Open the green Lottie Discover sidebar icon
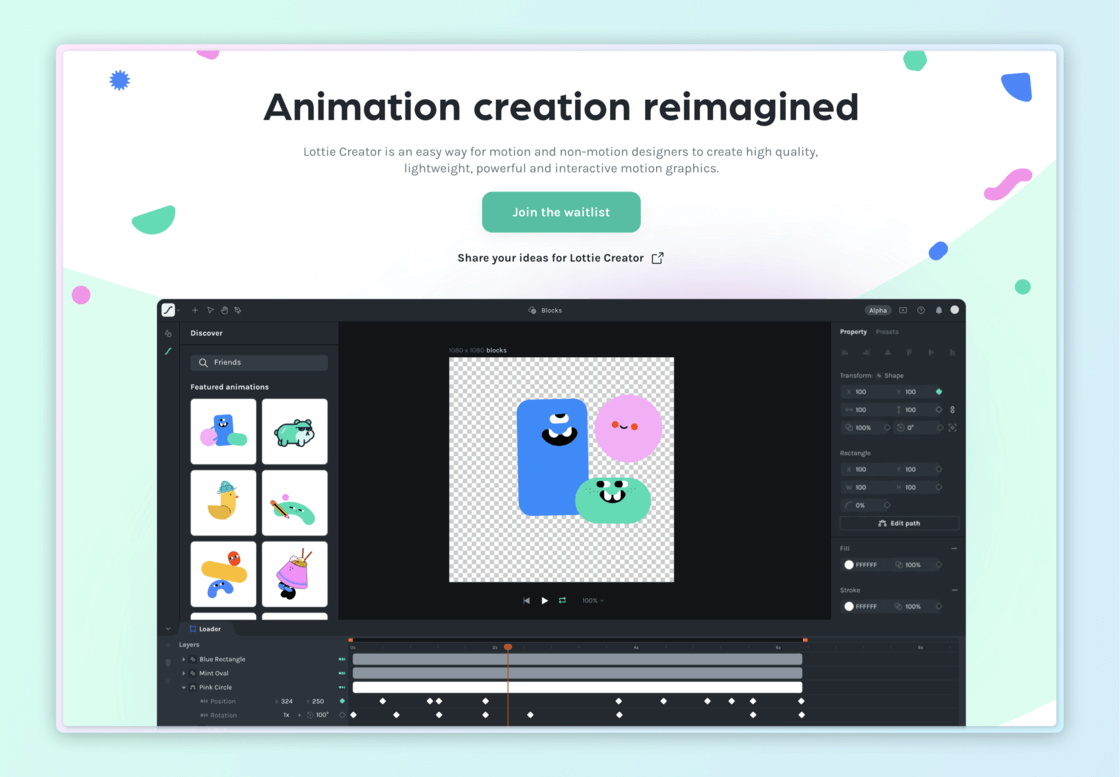Screen dimensions: 1120x777 (x=169, y=351)
